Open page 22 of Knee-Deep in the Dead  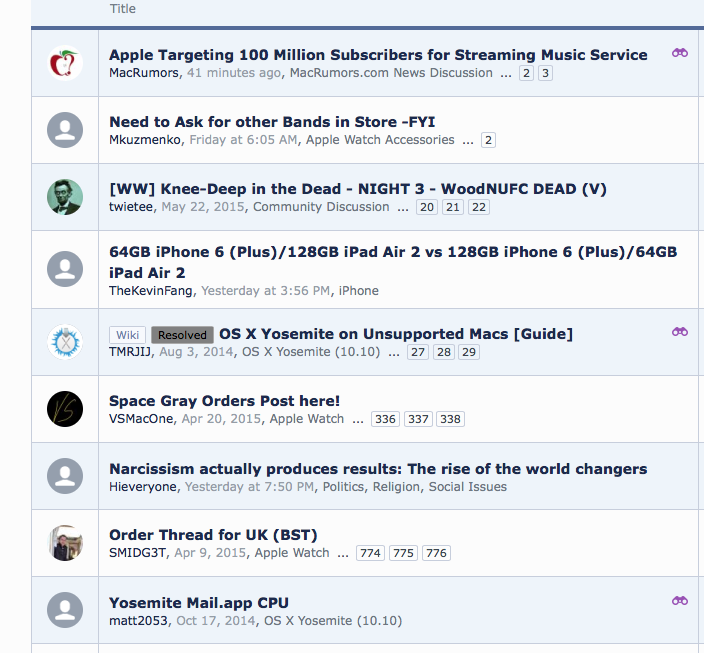479,207
